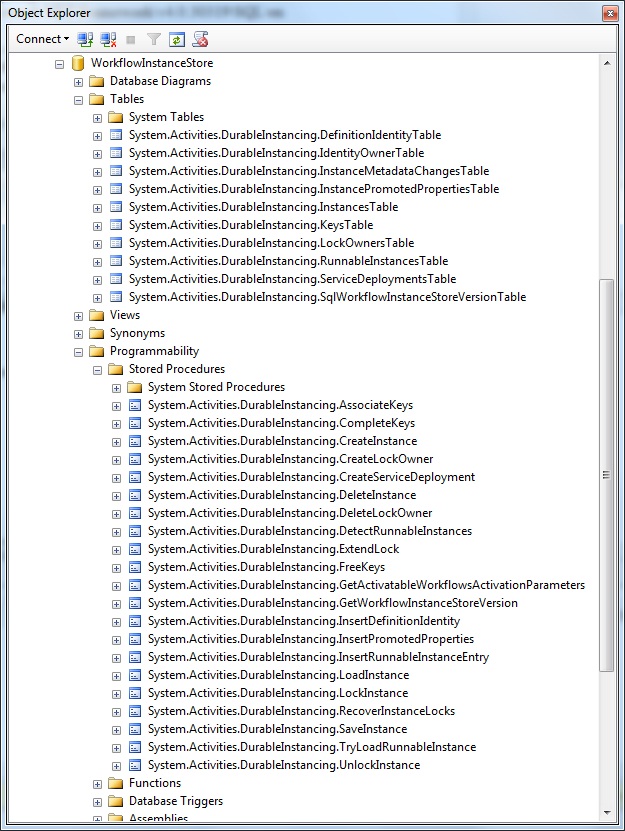Click the RunnableInstancesTable table icon

tap(116, 261)
